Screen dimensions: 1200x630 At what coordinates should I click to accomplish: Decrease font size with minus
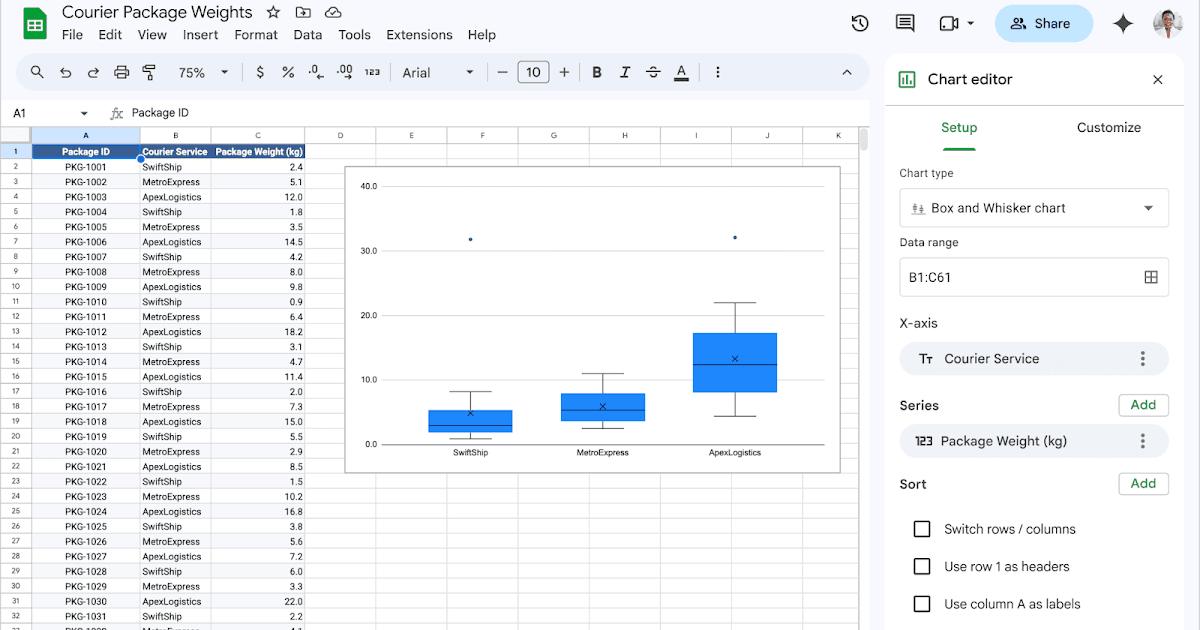point(502,72)
